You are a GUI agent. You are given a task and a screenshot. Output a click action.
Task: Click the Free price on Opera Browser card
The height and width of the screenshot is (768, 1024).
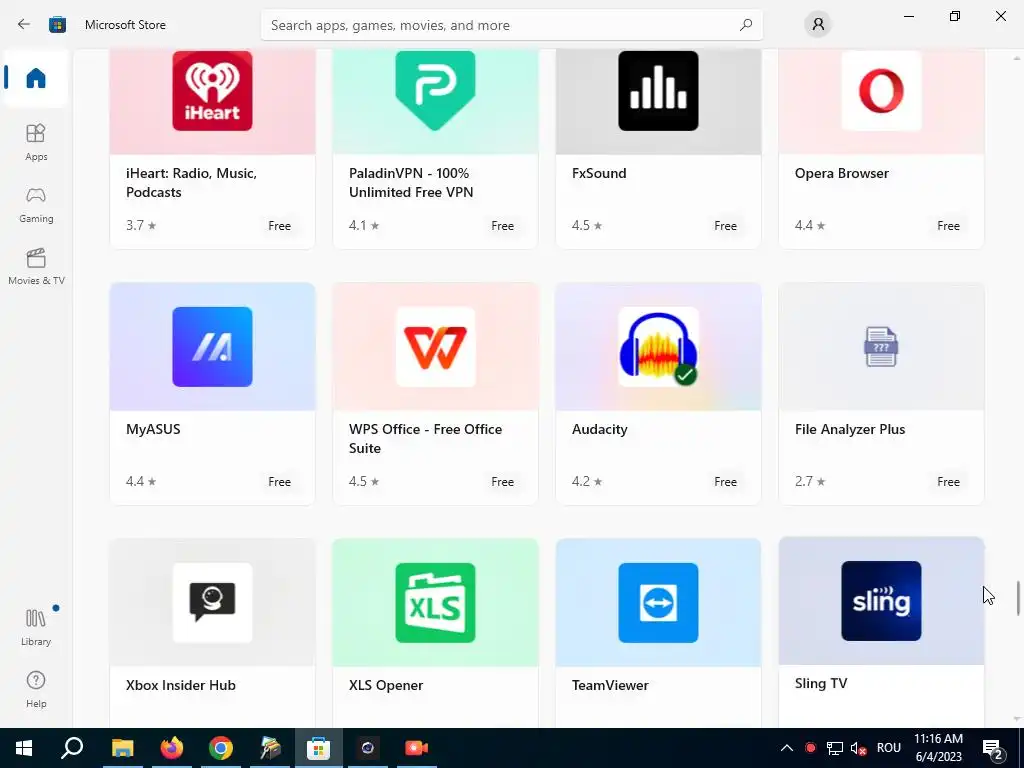tap(948, 225)
